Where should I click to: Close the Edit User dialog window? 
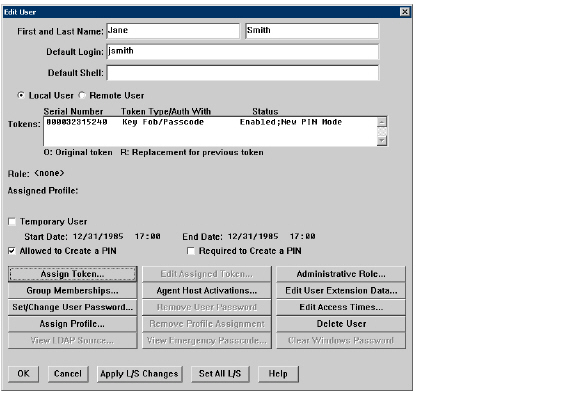click(404, 12)
